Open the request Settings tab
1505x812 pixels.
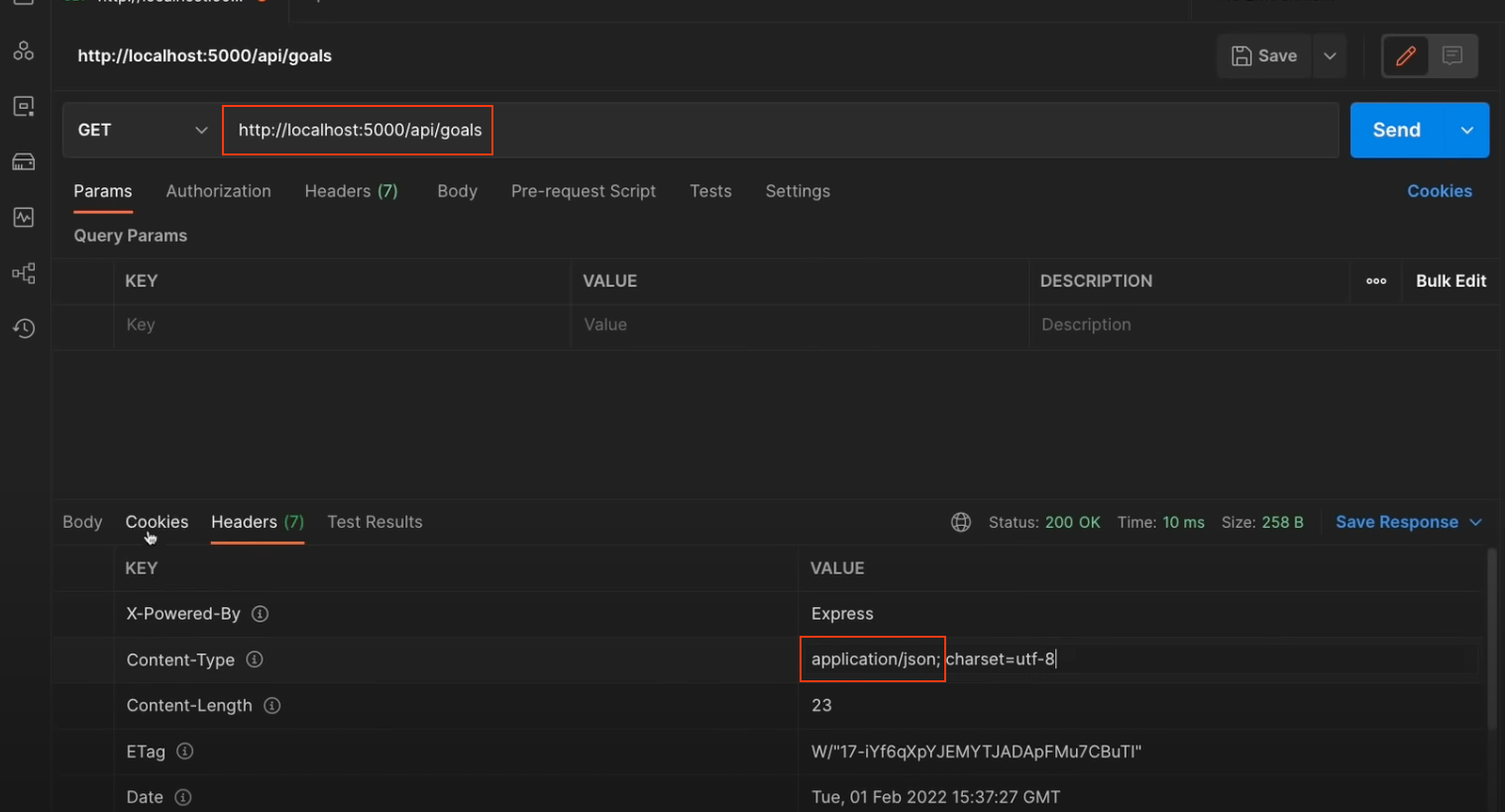click(798, 191)
